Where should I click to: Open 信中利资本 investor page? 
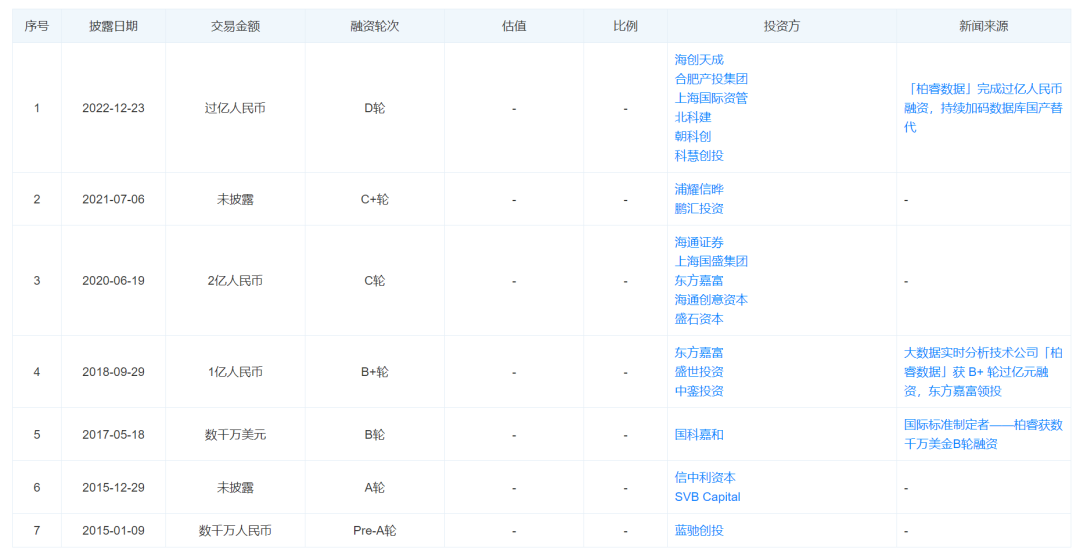tap(705, 478)
